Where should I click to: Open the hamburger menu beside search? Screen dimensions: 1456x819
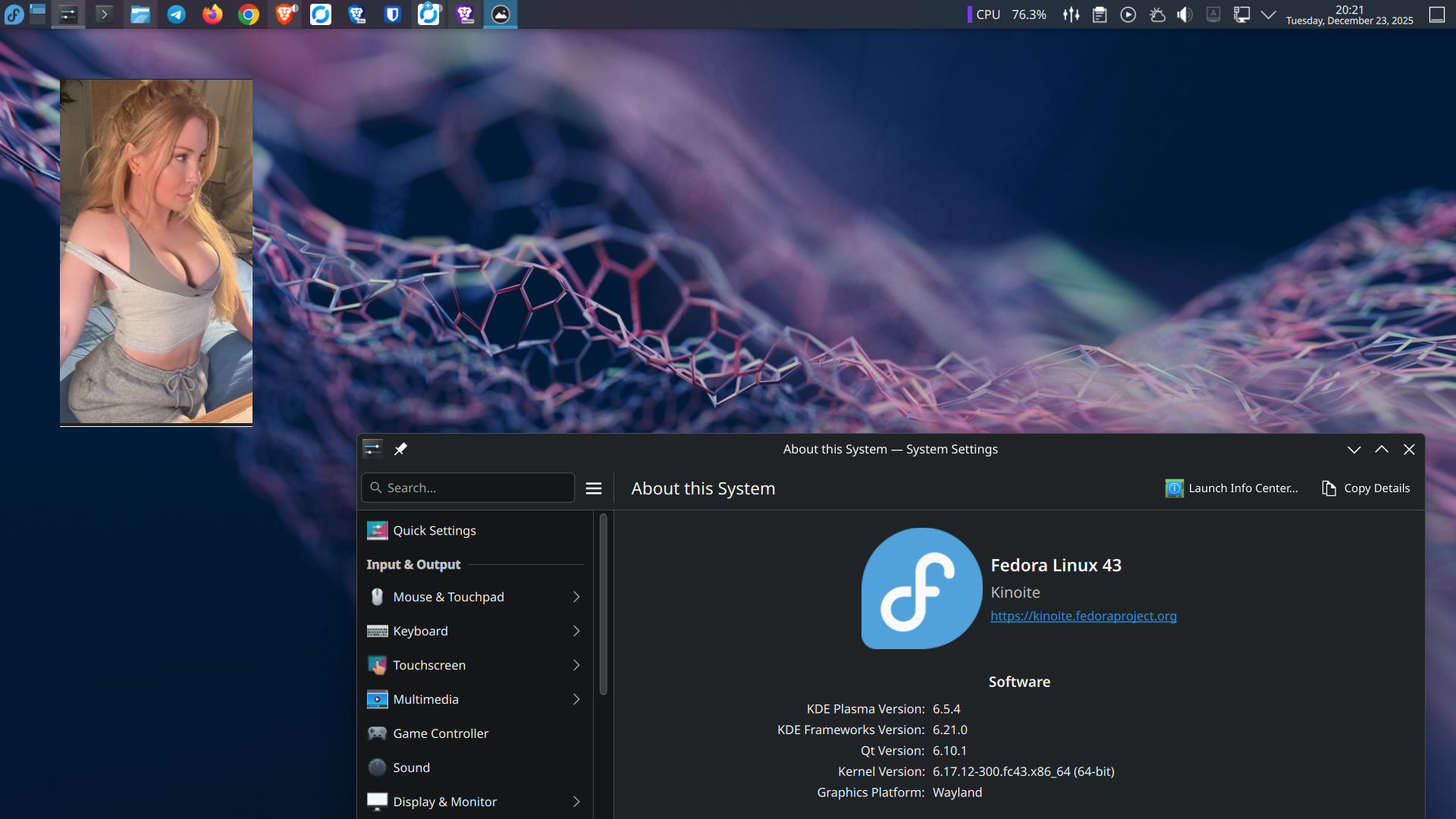(x=594, y=488)
